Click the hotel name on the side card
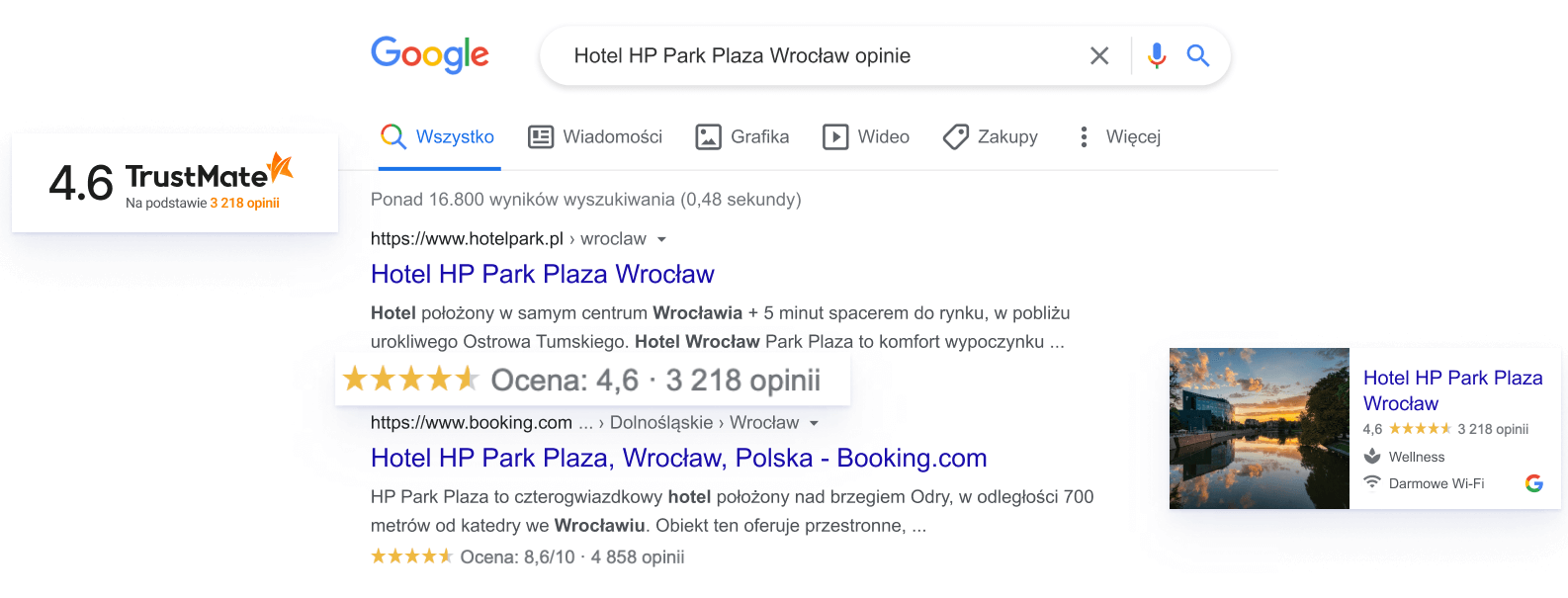Viewport: 1568px width, 598px height. click(x=1451, y=389)
